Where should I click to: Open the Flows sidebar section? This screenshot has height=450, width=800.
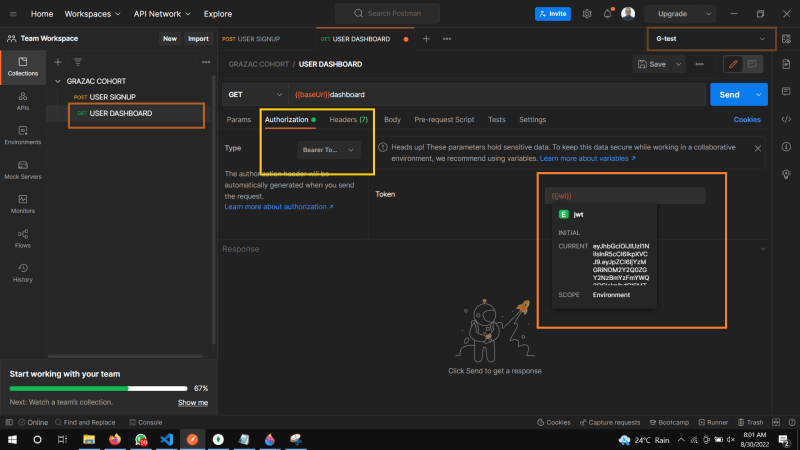pos(22,238)
